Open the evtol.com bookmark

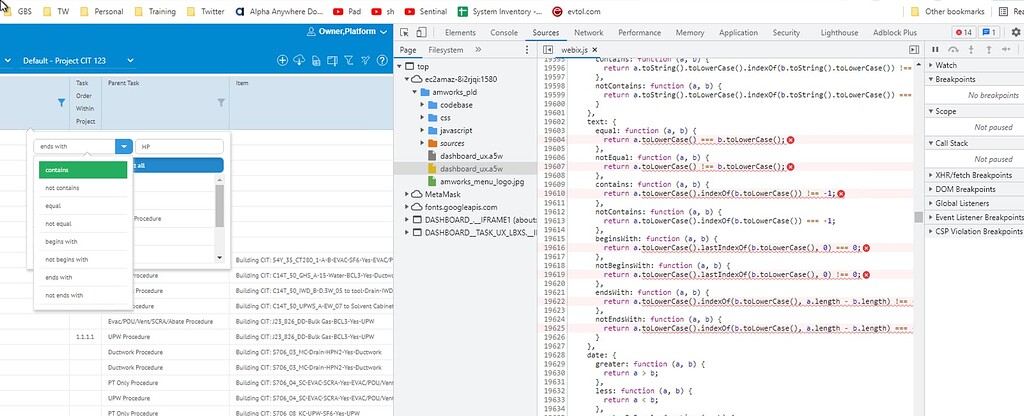click(x=576, y=11)
